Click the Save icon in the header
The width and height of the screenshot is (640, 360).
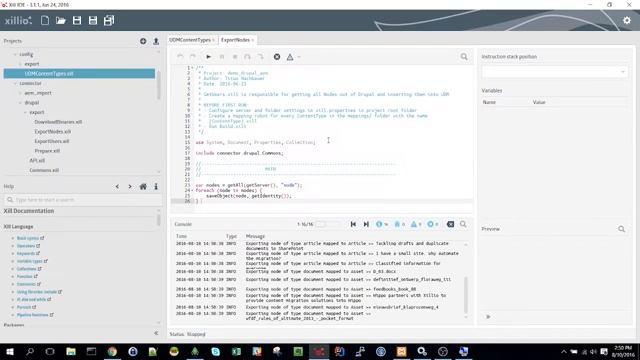click(x=77, y=20)
